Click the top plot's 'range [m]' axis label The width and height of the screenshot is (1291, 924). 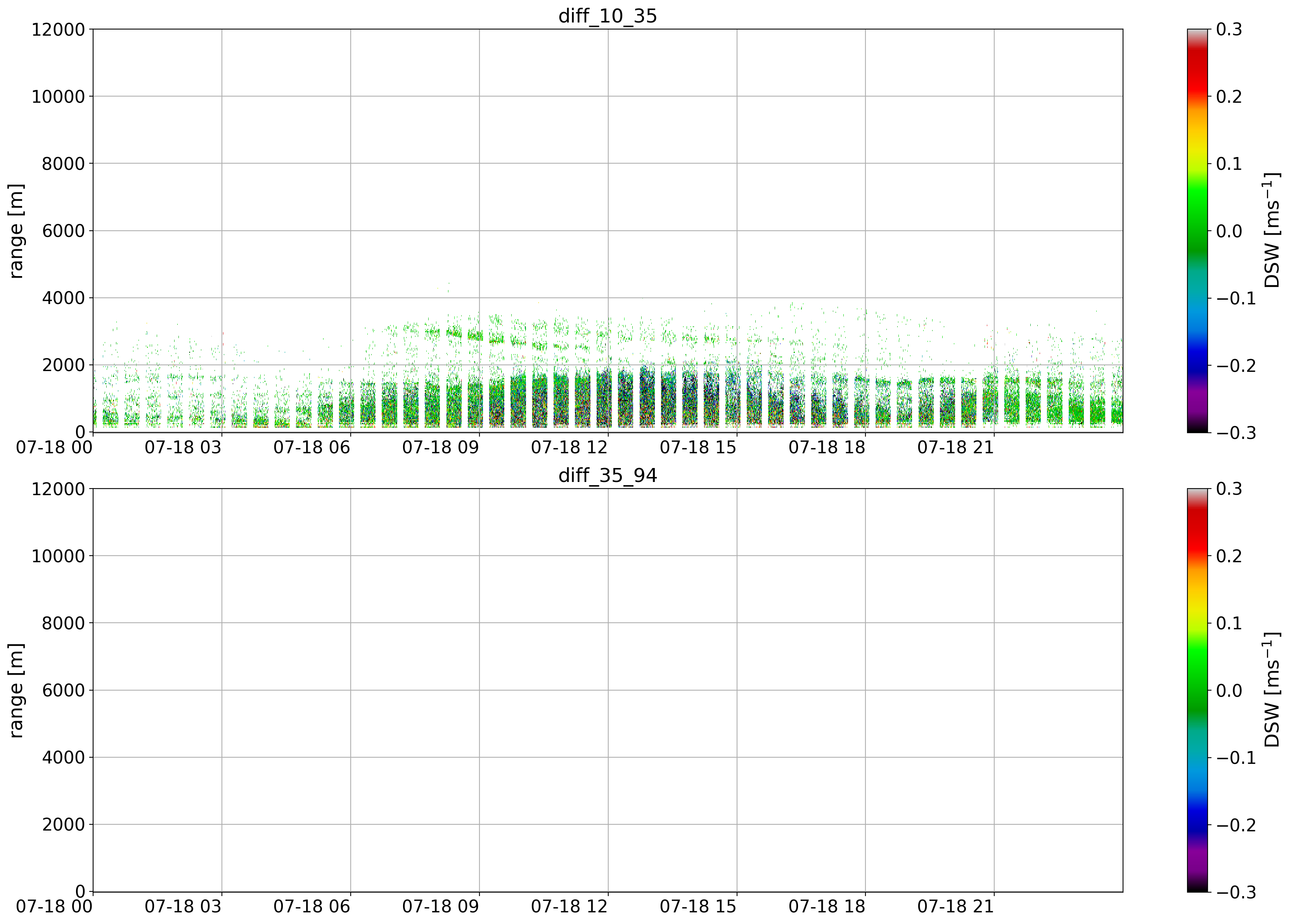click(16, 231)
